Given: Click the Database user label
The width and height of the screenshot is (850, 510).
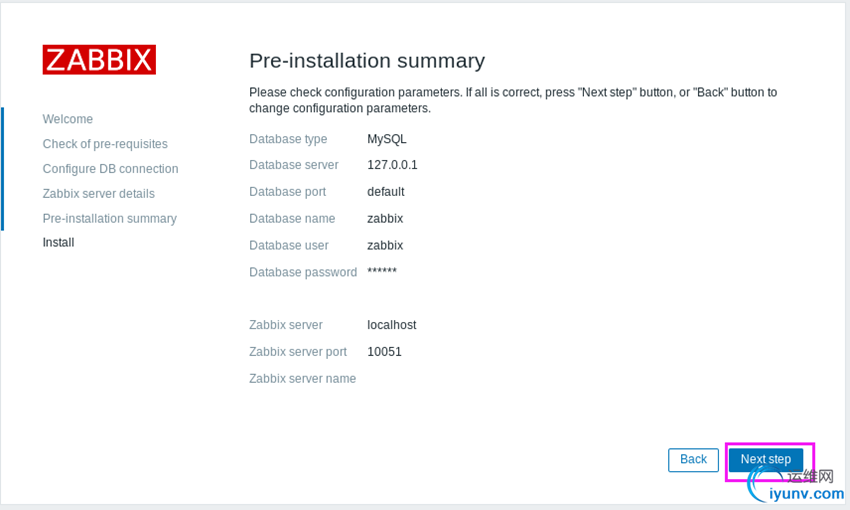Looking at the screenshot, I should tap(289, 245).
